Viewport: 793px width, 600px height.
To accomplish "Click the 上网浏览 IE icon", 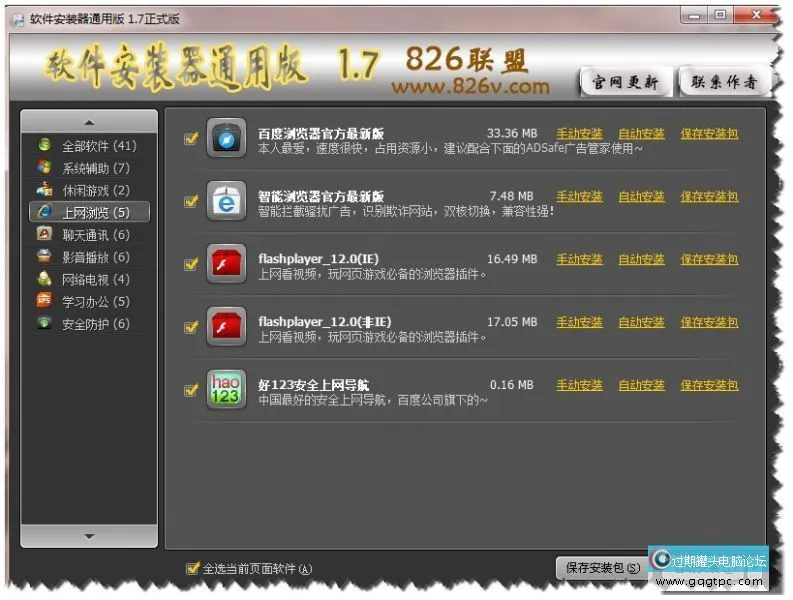I will coord(45,212).
